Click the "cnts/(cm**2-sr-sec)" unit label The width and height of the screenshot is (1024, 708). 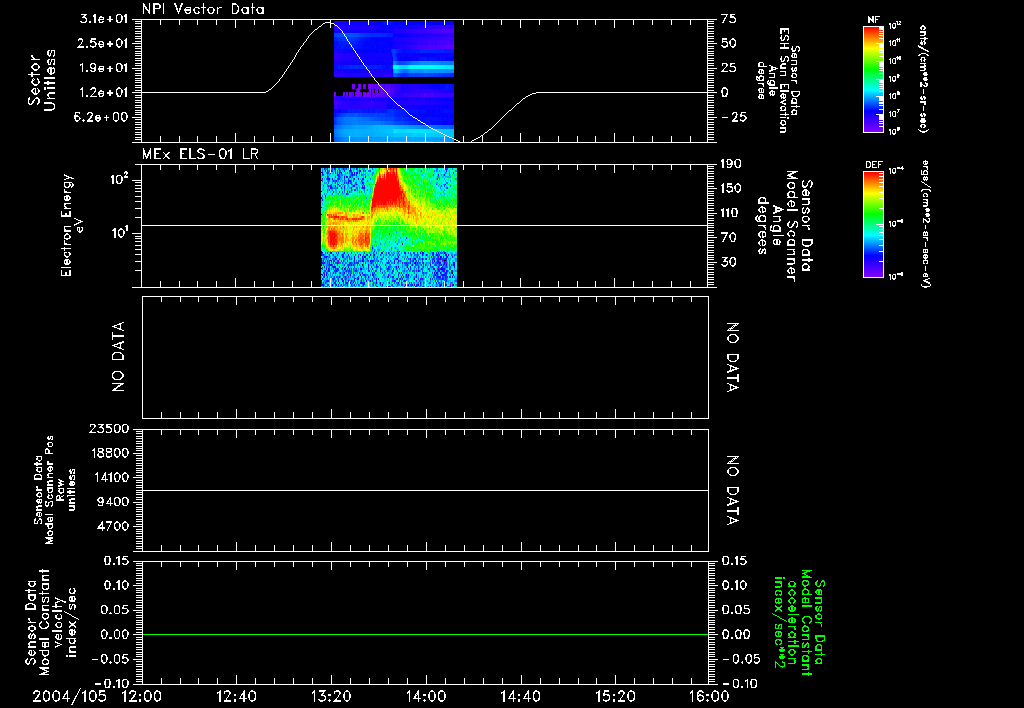click(x=923, y=79)
